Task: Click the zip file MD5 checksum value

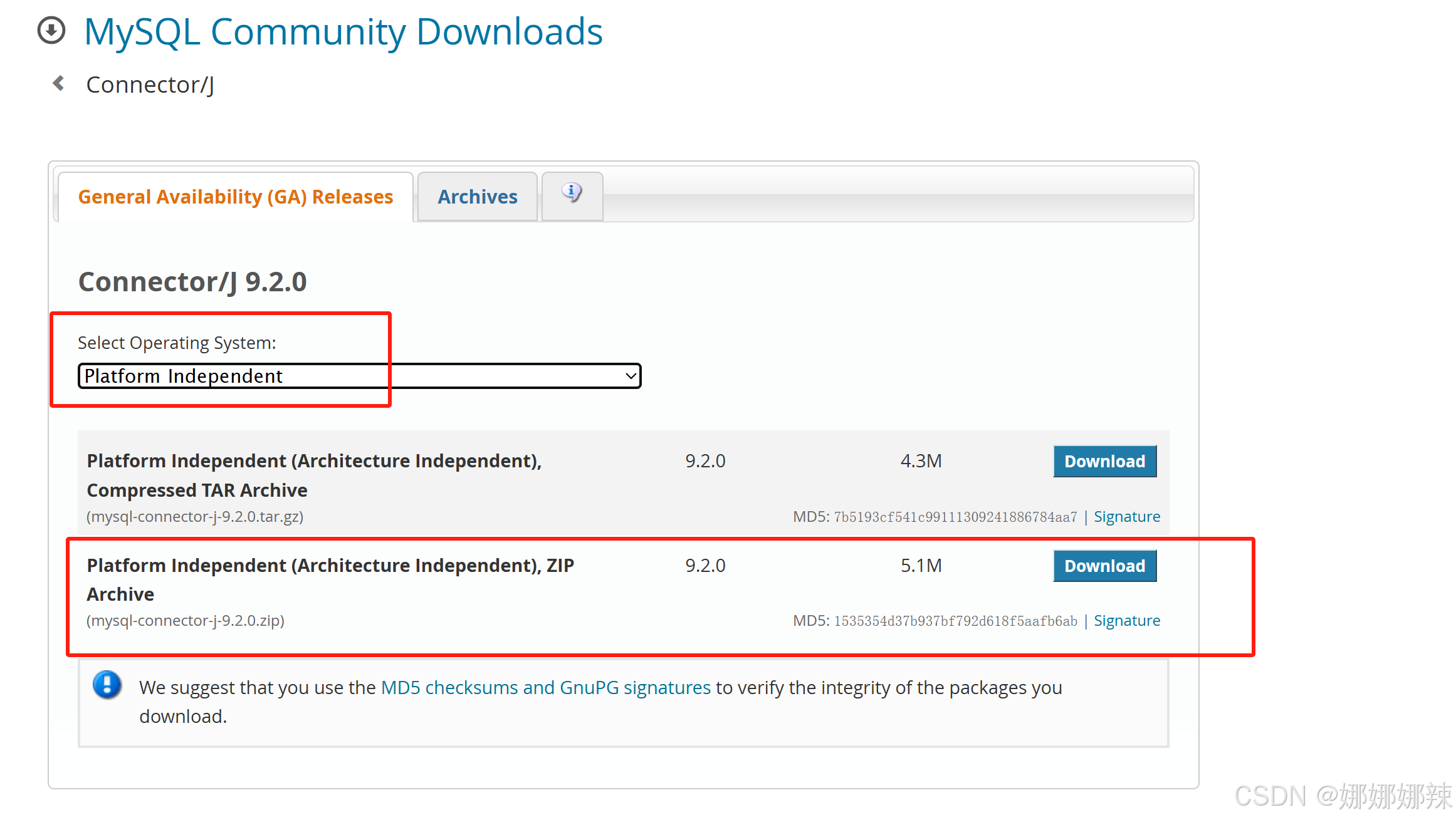Action: coord(955,621)
